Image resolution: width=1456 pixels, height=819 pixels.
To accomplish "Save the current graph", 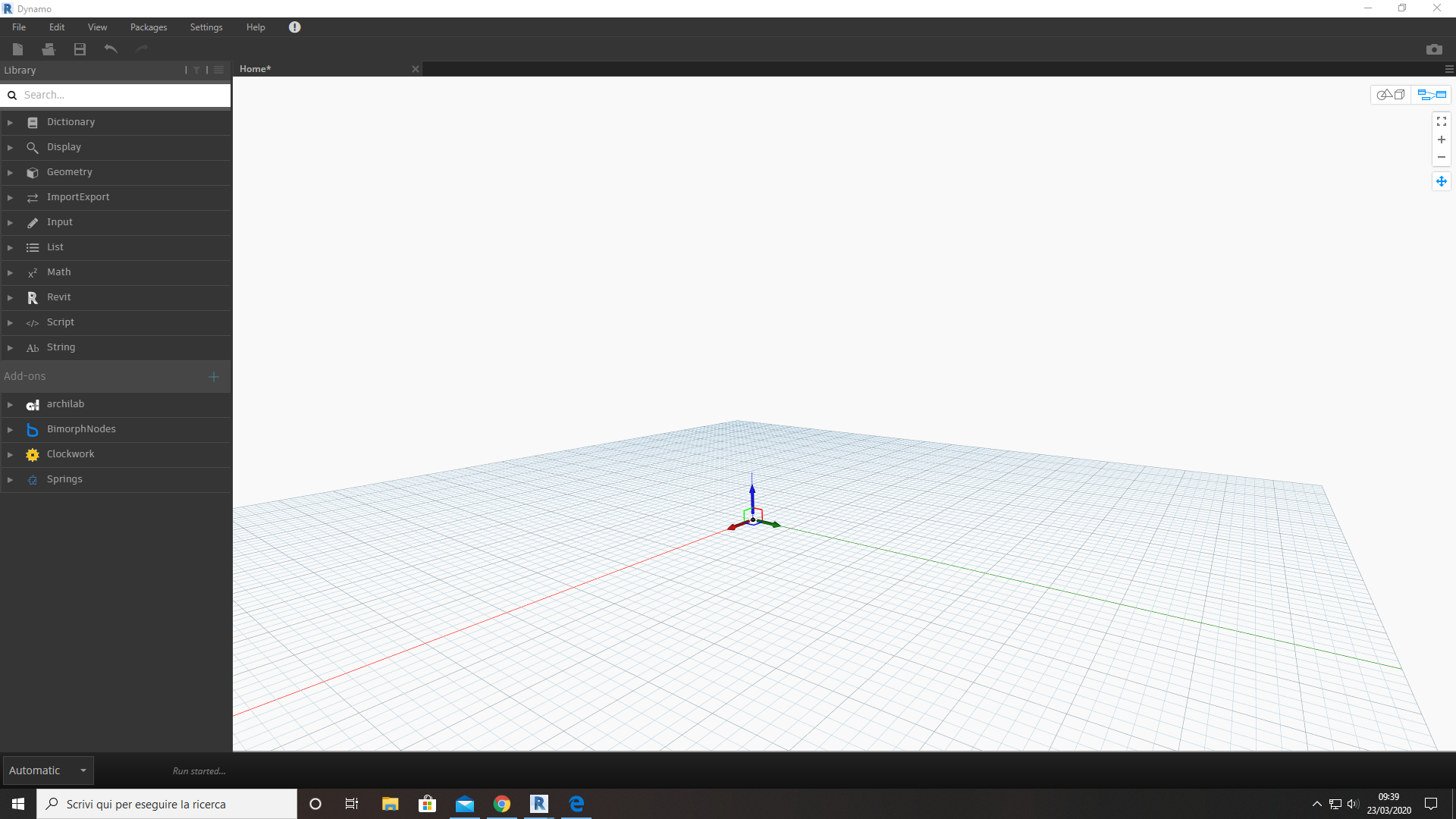I will [x=80, y=49].
